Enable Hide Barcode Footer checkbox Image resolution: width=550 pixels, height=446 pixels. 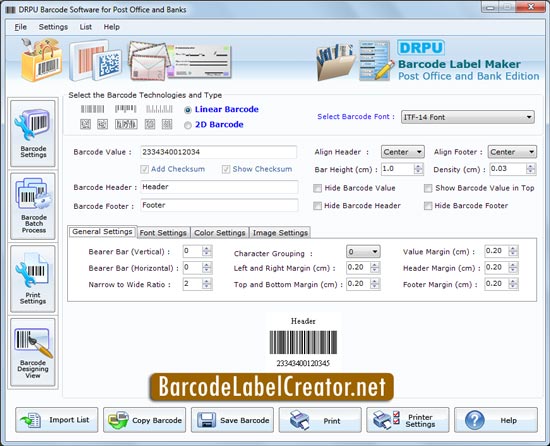(x=428, y=206)
